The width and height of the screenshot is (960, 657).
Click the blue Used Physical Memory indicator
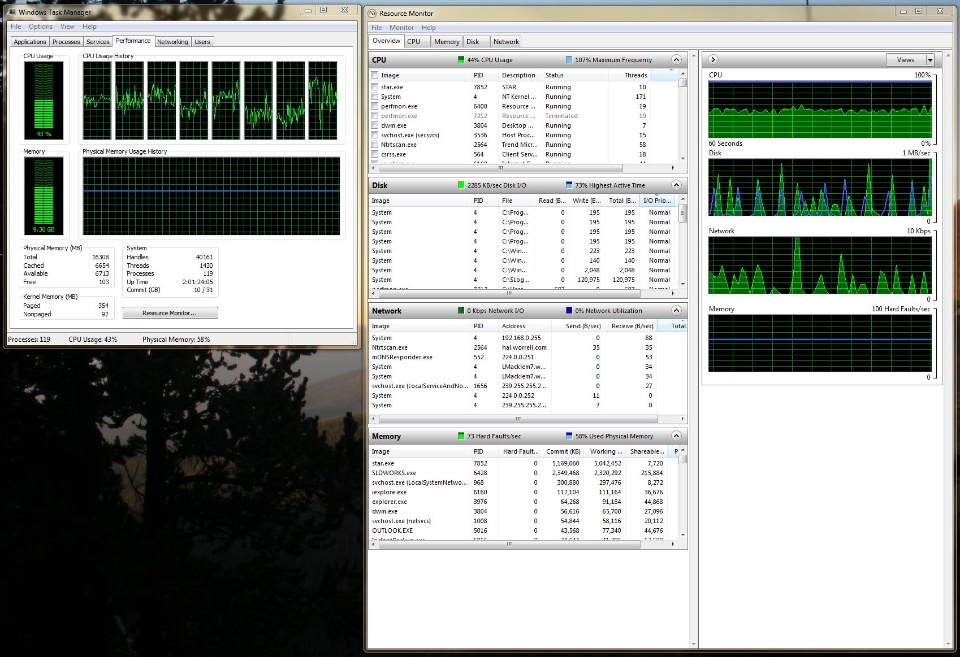click(569, 436)
